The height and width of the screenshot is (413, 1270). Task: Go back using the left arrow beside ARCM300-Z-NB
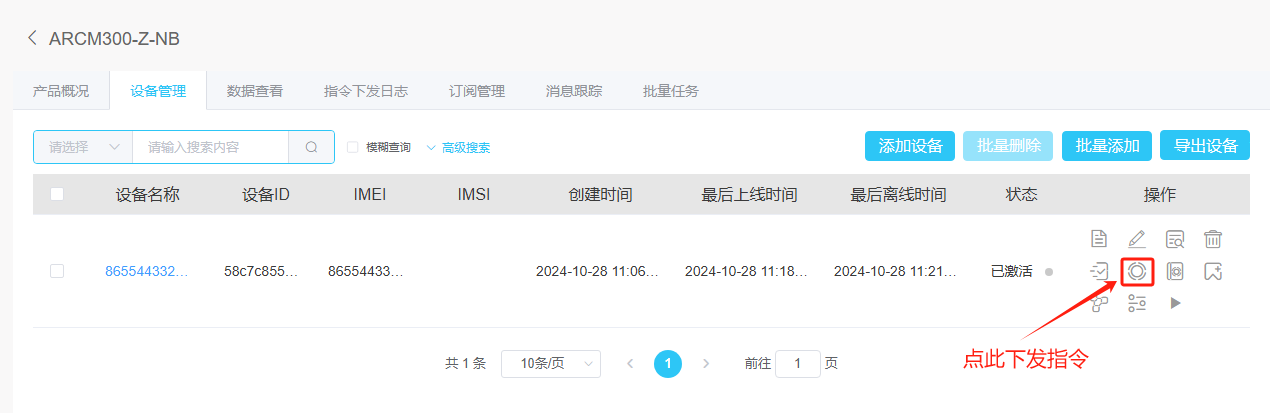[x=33, y=38]
